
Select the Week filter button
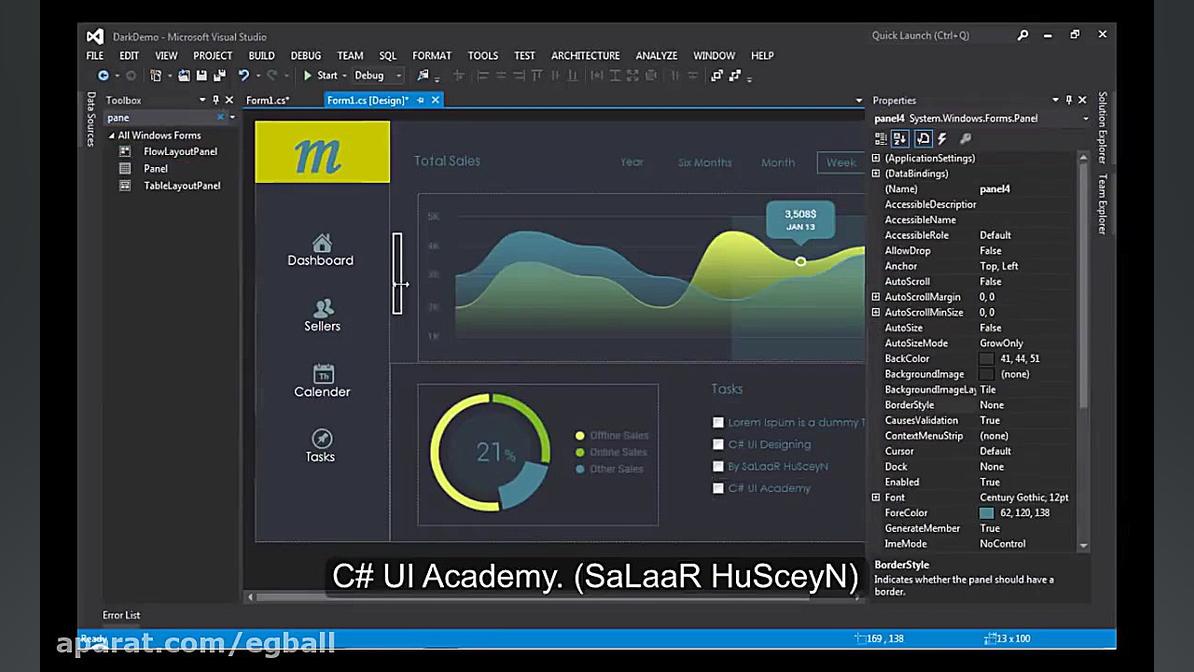pyautogui.click(x=841, y=162)
